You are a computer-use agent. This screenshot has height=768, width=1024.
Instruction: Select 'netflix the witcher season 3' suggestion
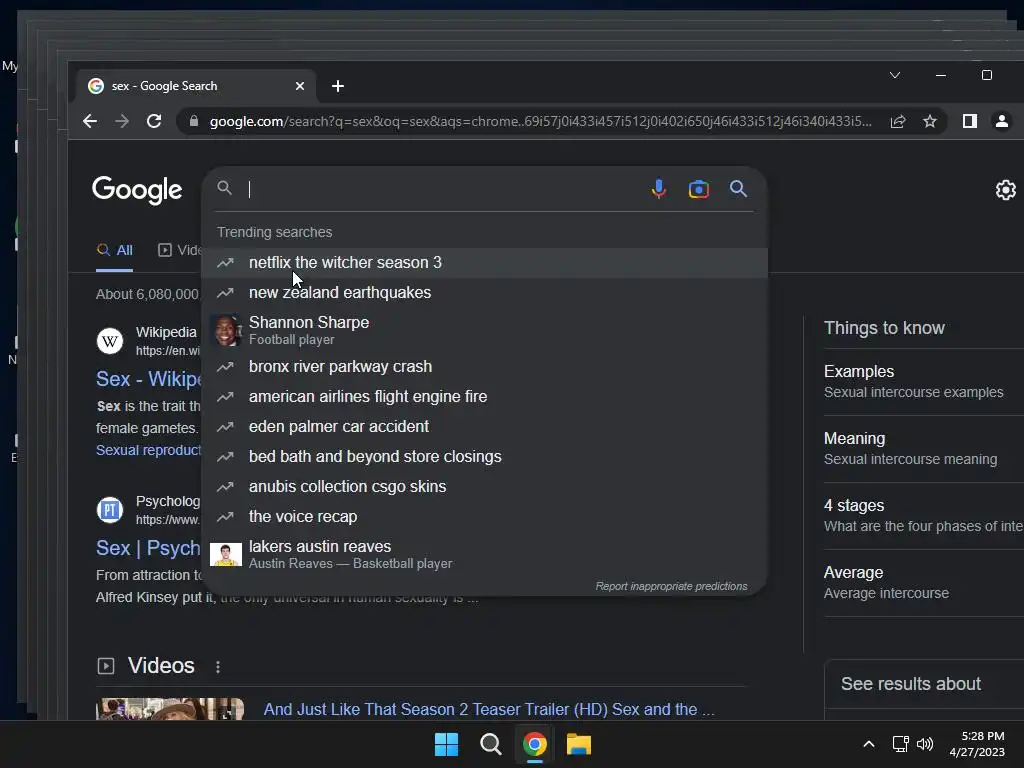pos(485,263)
